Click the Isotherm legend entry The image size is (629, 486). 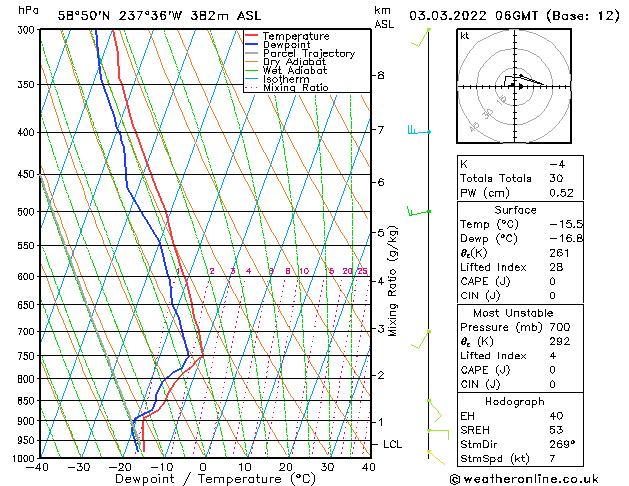coord(277,79)
